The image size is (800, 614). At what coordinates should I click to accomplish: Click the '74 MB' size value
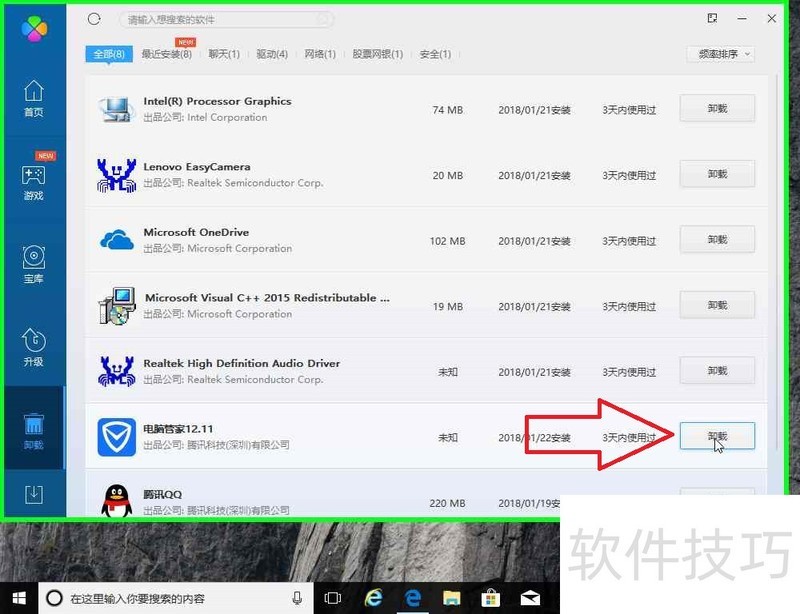(x=447, y=110)
